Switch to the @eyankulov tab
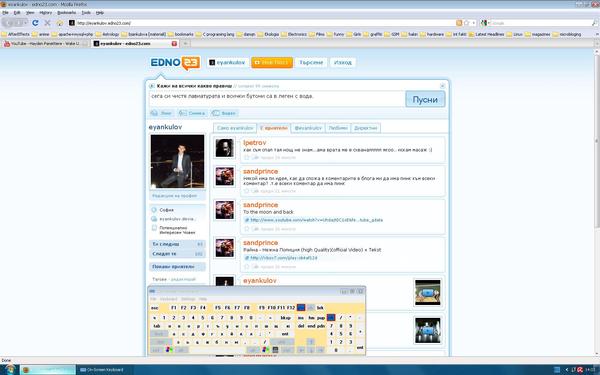This screenshot has width=600, height=375. 308,128
